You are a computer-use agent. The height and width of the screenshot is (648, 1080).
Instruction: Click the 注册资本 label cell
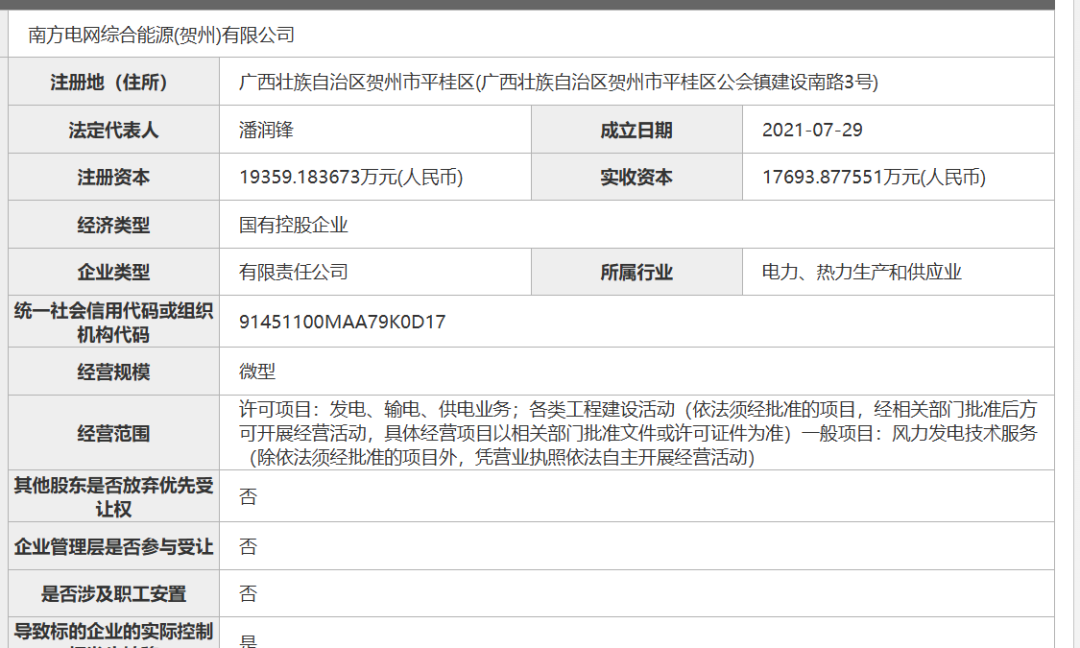(x=114, y=177)
